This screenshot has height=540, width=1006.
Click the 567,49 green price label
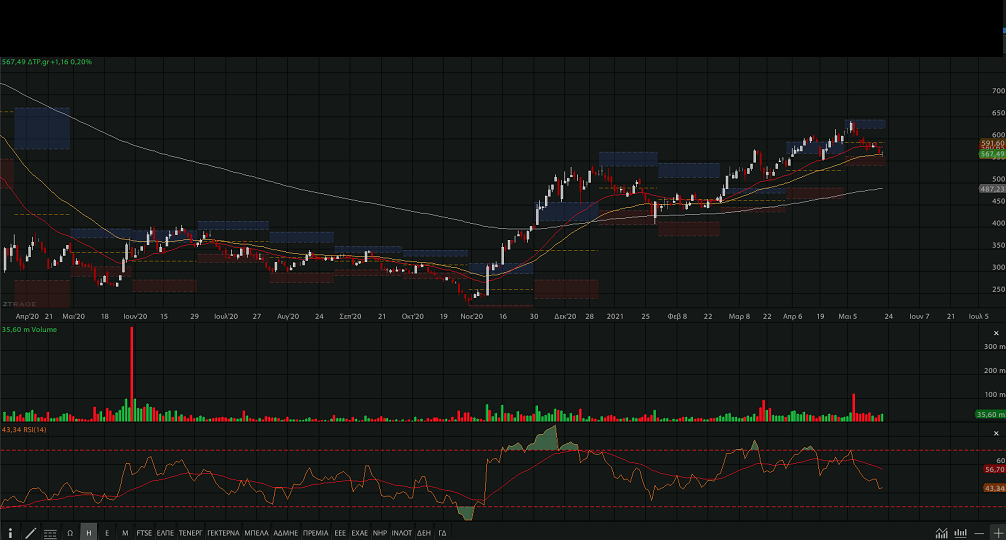(x=991, y=154)
